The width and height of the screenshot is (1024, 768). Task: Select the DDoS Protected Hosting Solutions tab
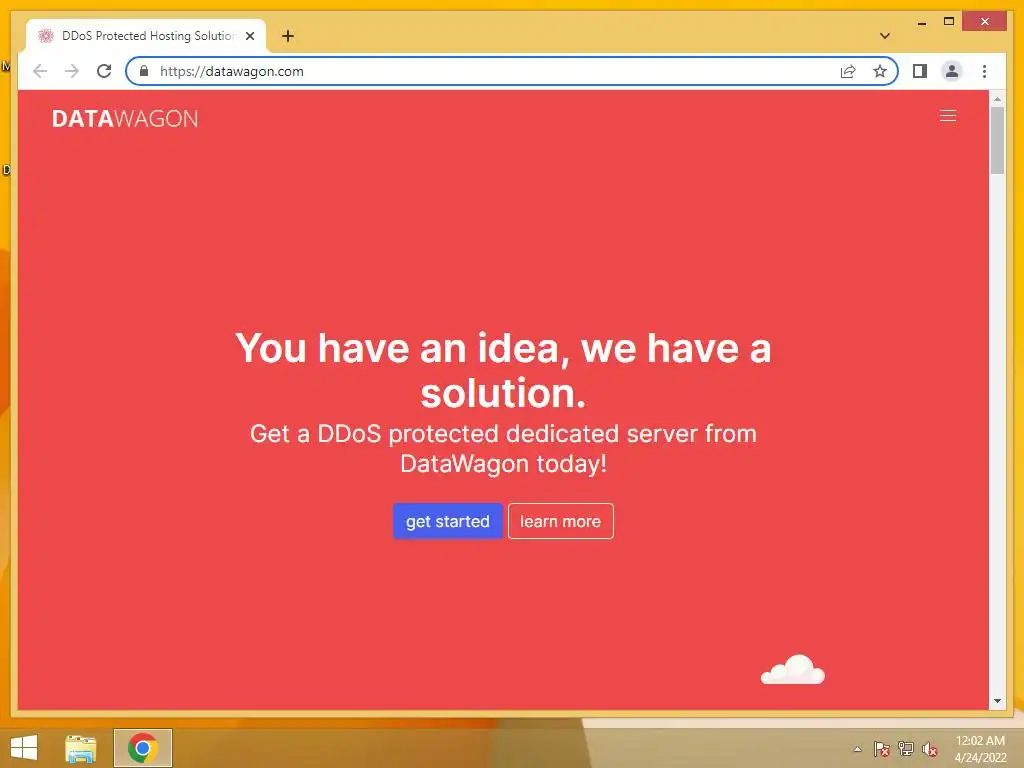click(146, 36)
